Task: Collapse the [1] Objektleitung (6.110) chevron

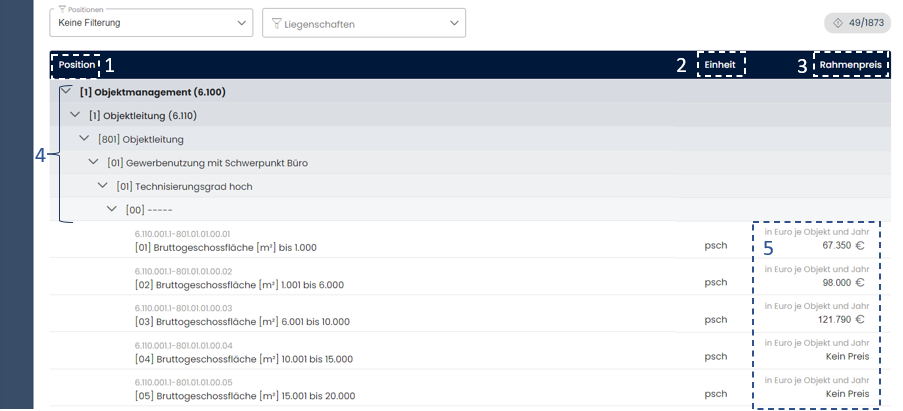Action: pos(76,115)
